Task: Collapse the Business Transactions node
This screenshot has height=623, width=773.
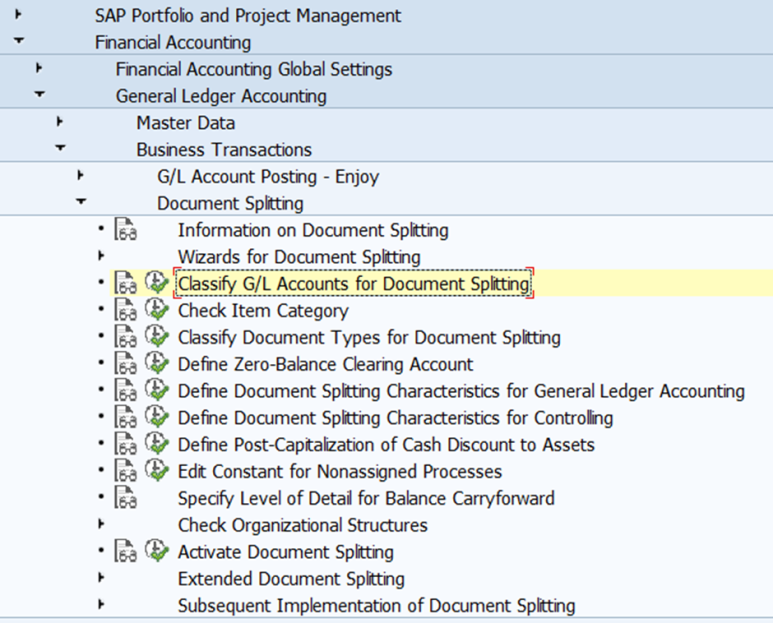Action: pos(60,148)
